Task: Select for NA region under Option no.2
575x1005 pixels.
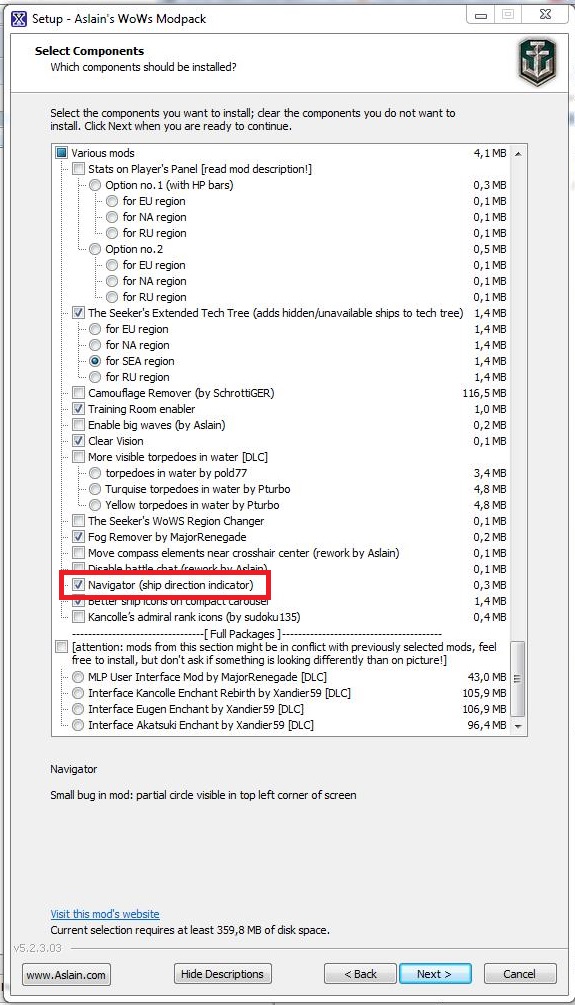Action: coord(113,281)
